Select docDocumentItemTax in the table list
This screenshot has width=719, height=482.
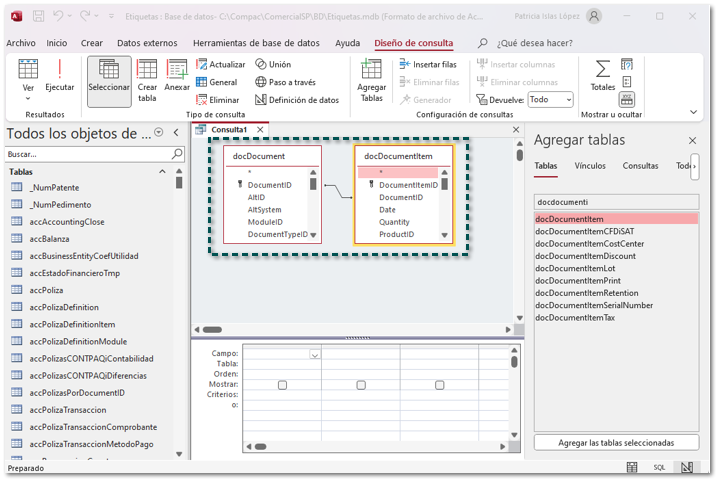575,317
